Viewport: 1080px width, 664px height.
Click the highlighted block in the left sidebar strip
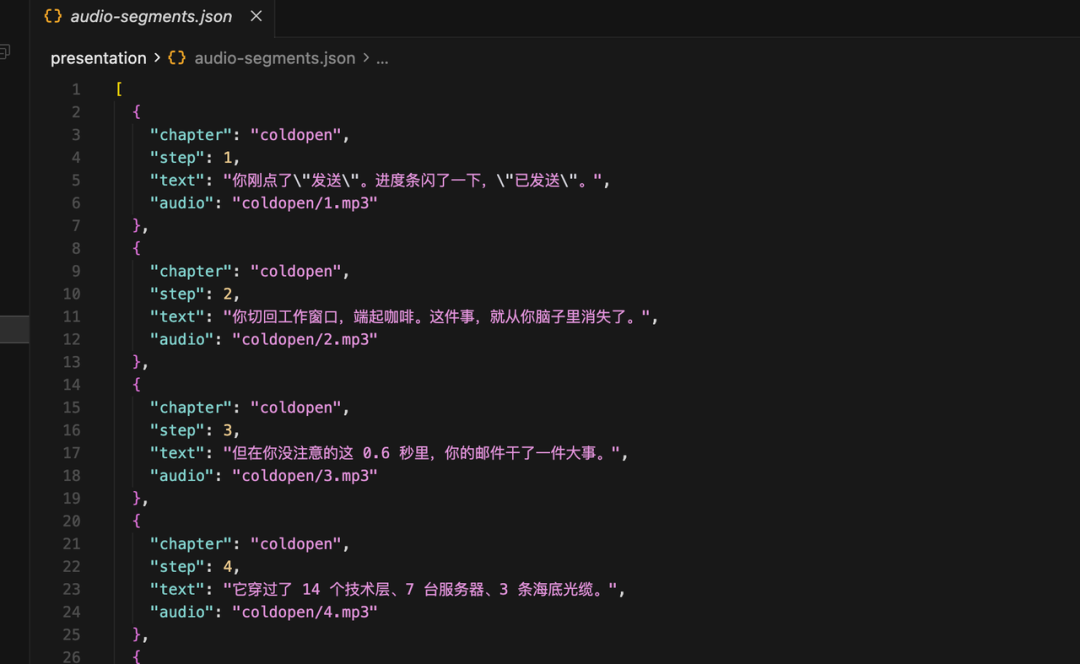click(14, 329)
